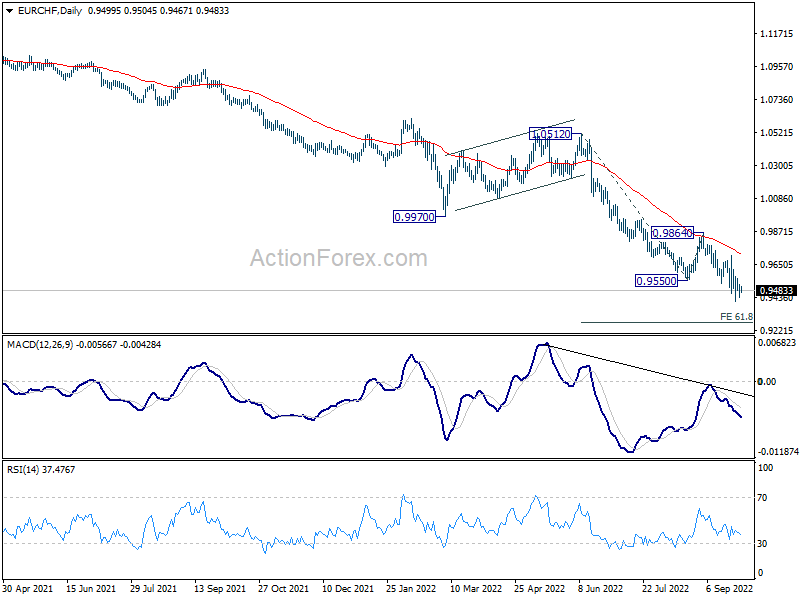The height and width of the screenshot is (600, 800).
Task: Click the RSI 100 scale label
Action: pyautogui.click(x=765, y=468)
